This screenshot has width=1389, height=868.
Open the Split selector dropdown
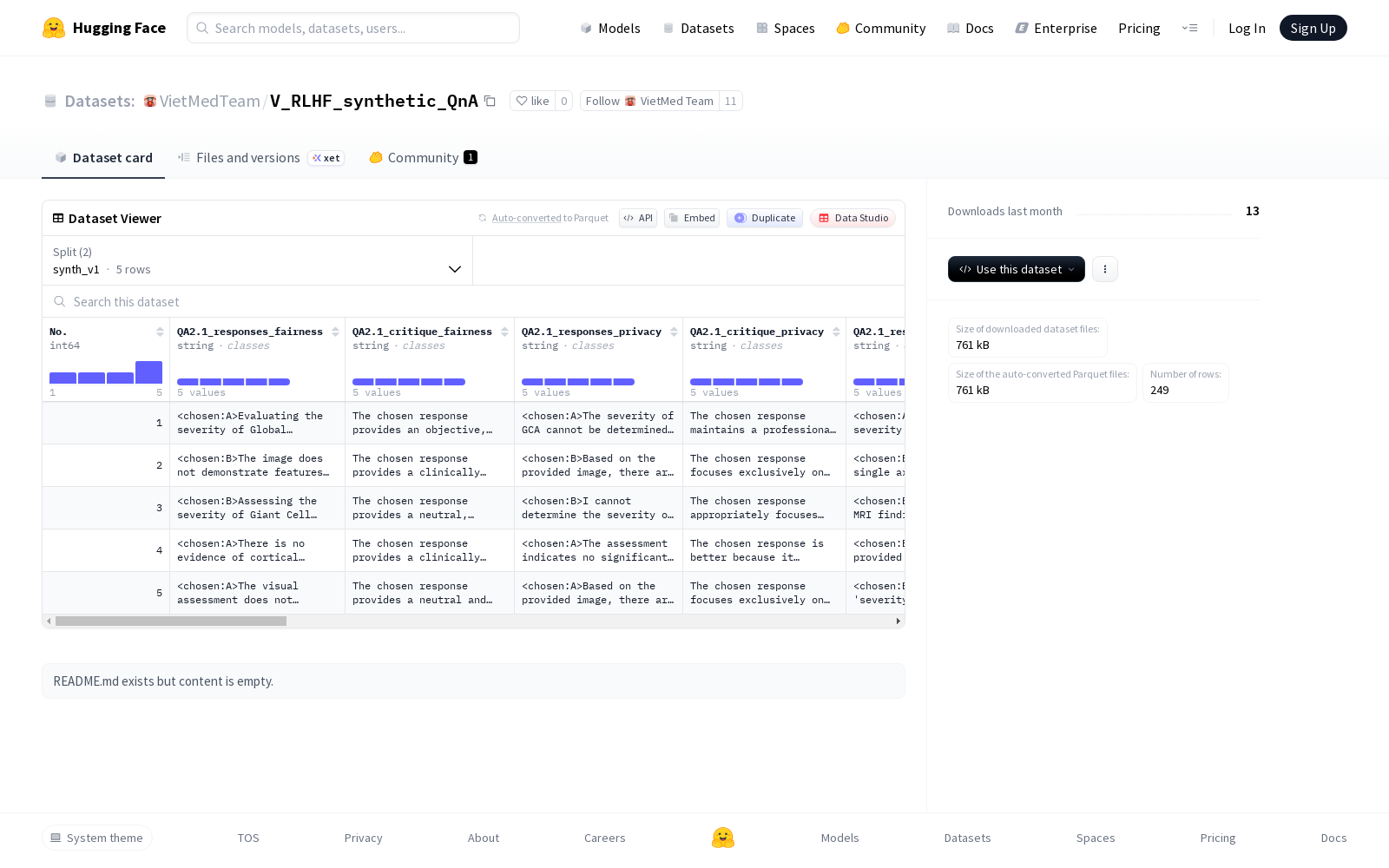pyautogui.click(x=257, y=260)
